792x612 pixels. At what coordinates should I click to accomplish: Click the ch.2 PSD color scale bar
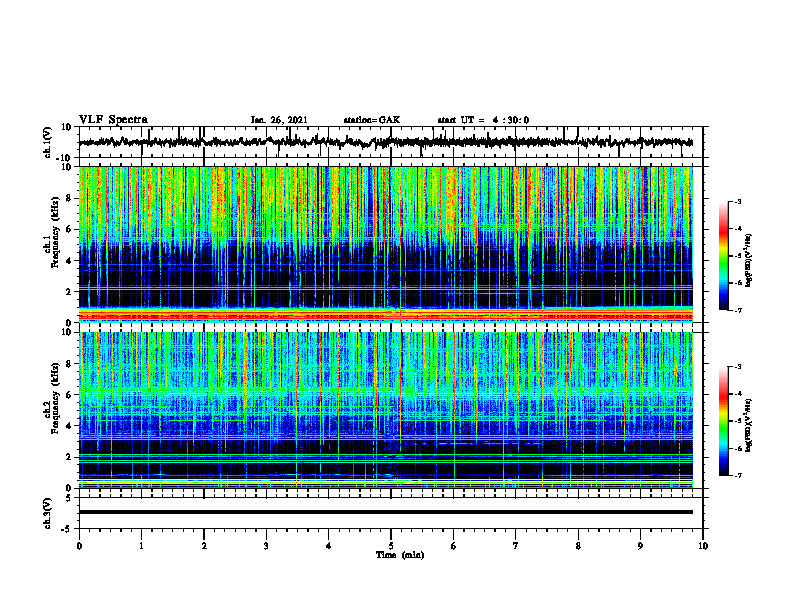pyautogui.click(x=724, y=421)
